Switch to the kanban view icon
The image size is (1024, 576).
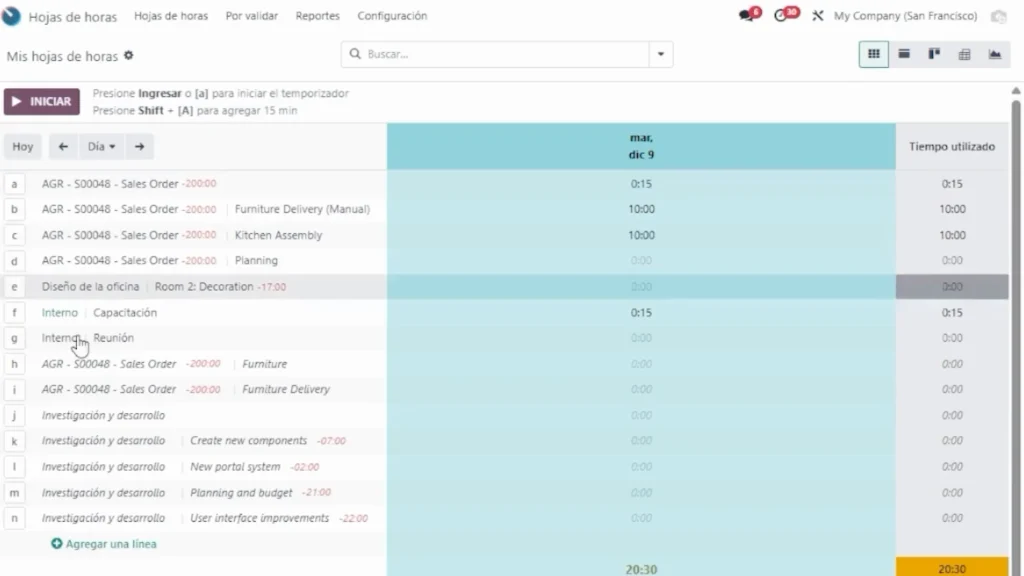pyautogui.click(x=934, y=54)
